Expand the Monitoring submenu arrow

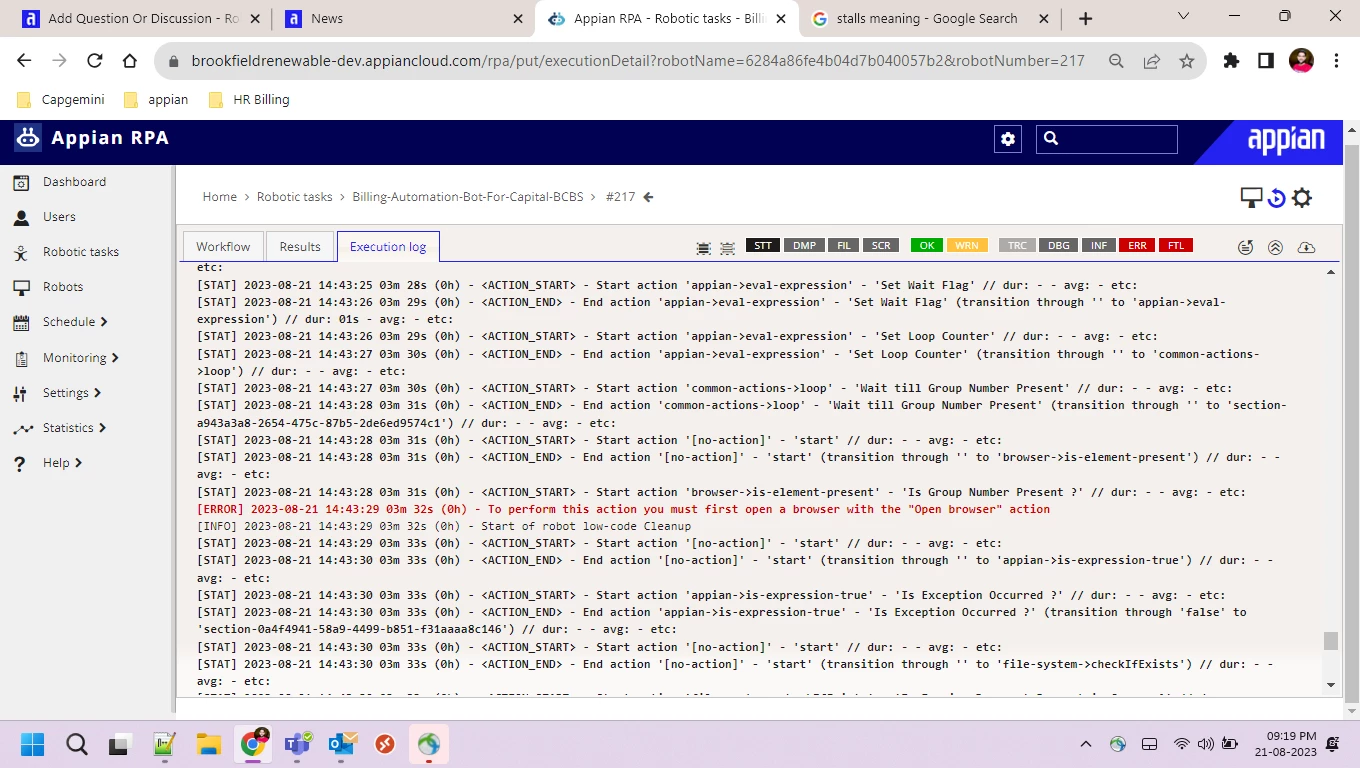coord(115,358)
